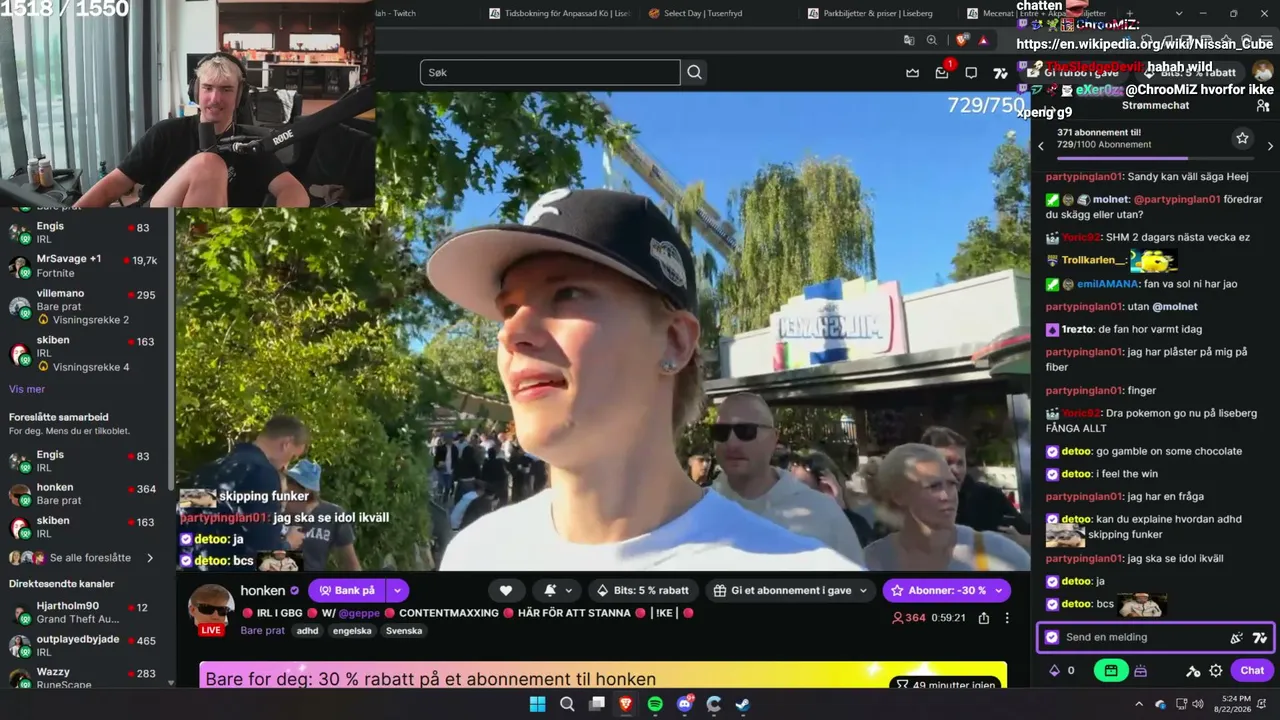Send message with the Chat button

click(x=1252, y=671)
